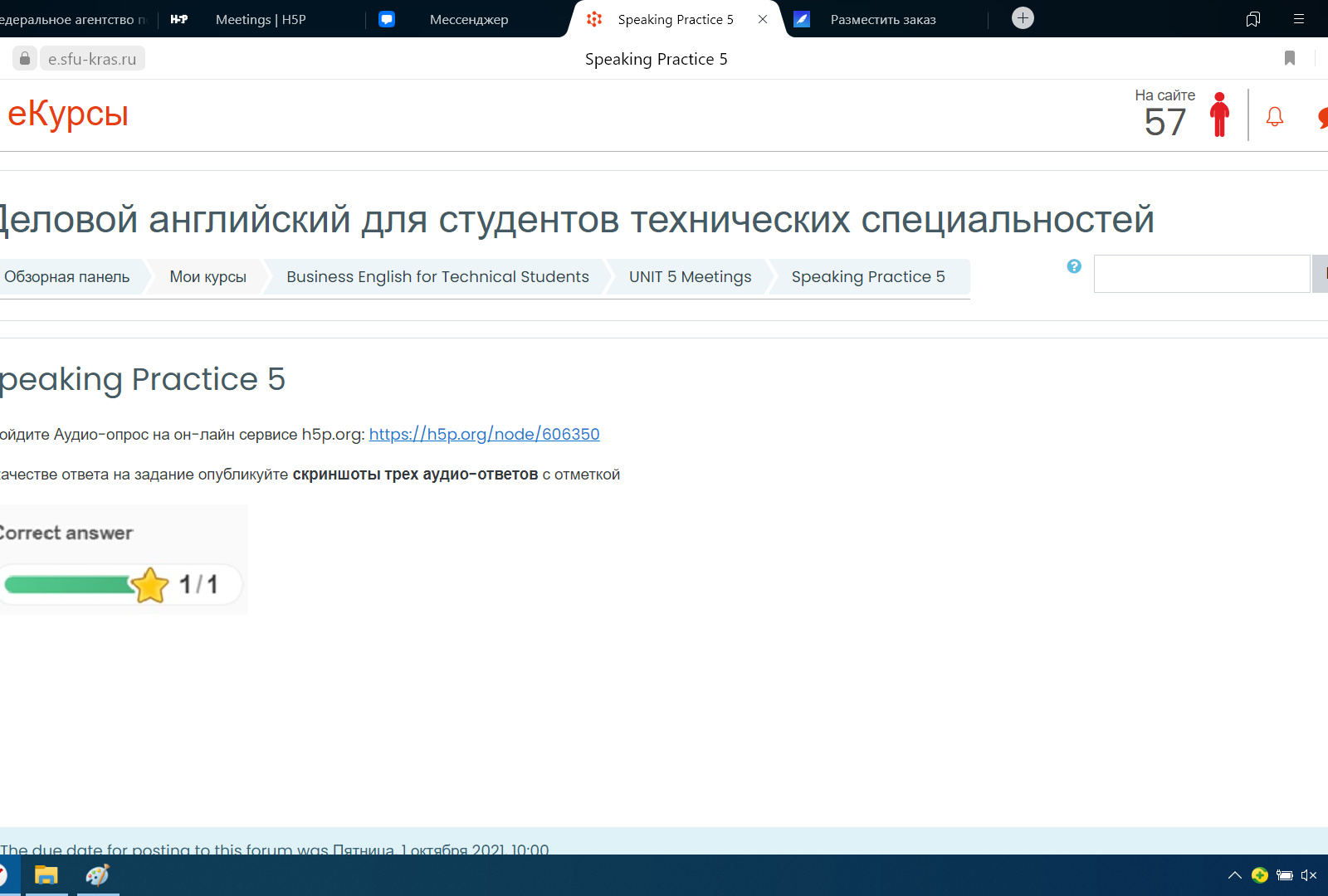1328x896 pixels.
Task: Open a new browser tab with plus
Action: [x=1023, y=18]
